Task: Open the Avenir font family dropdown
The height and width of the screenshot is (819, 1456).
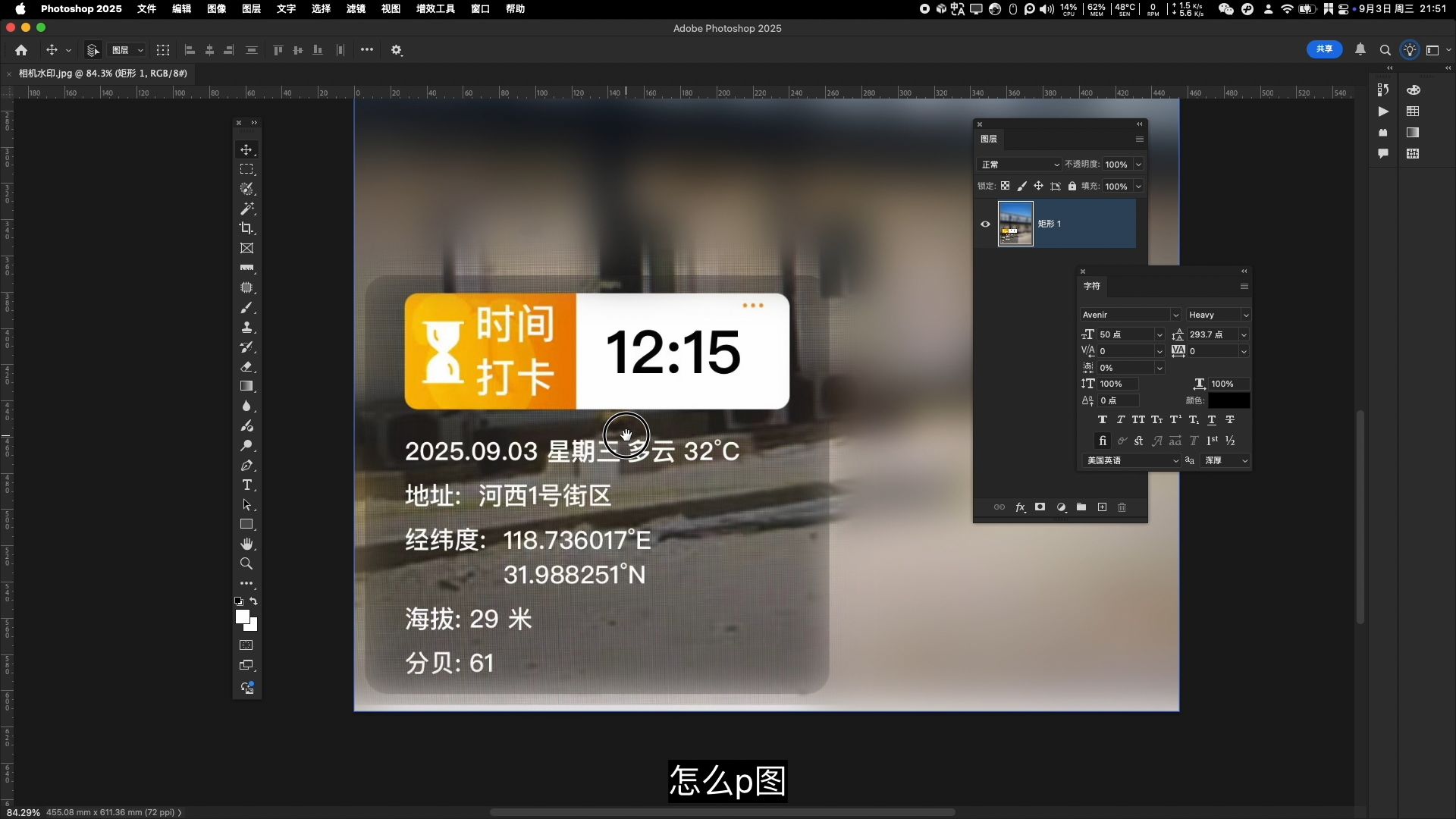Action: pos(1175,315)
